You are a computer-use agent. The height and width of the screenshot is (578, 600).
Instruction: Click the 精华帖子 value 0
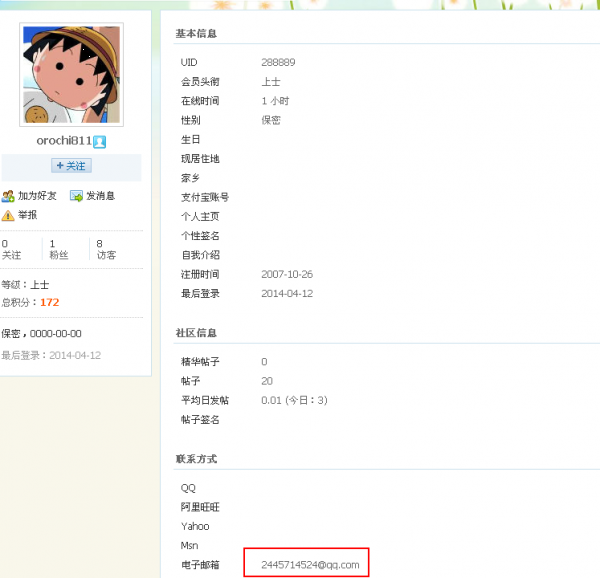264,362
